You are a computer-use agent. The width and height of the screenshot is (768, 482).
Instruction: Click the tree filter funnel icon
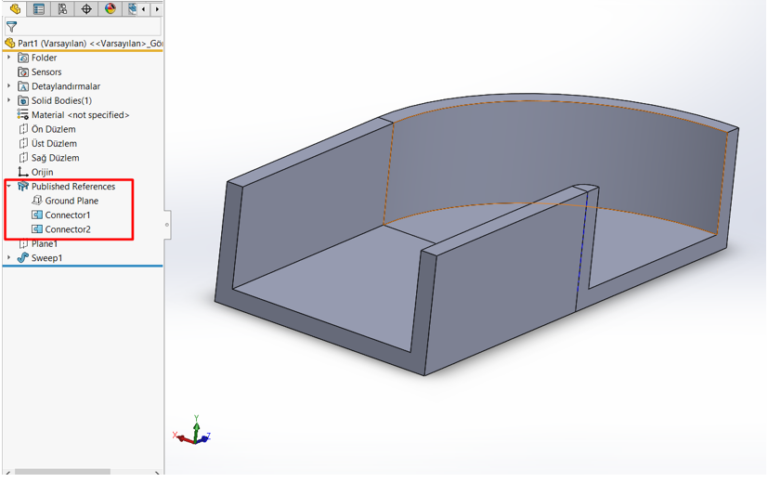coord(12,27)
